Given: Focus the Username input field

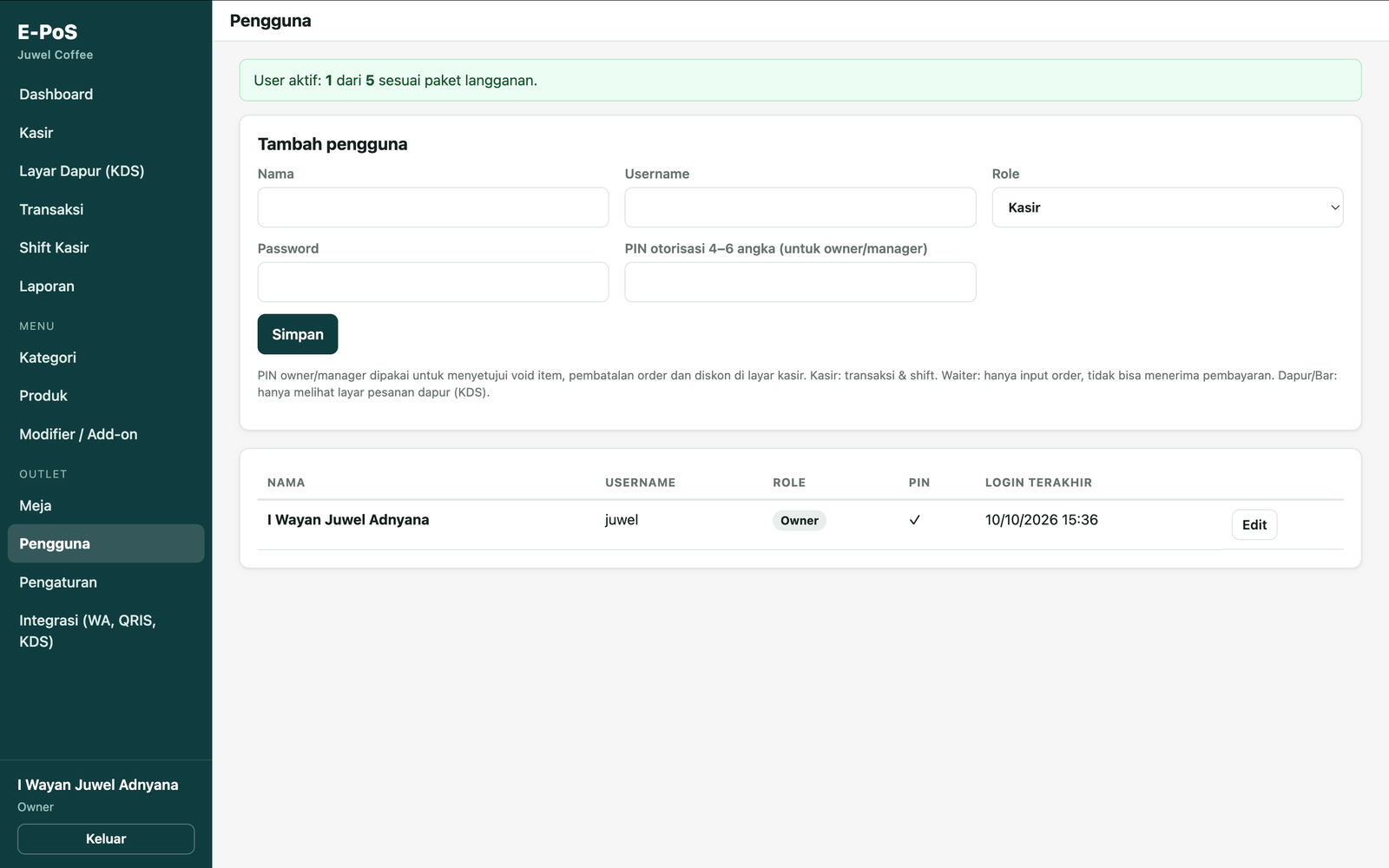Looking at the screenshot, I should click(800, 207).
